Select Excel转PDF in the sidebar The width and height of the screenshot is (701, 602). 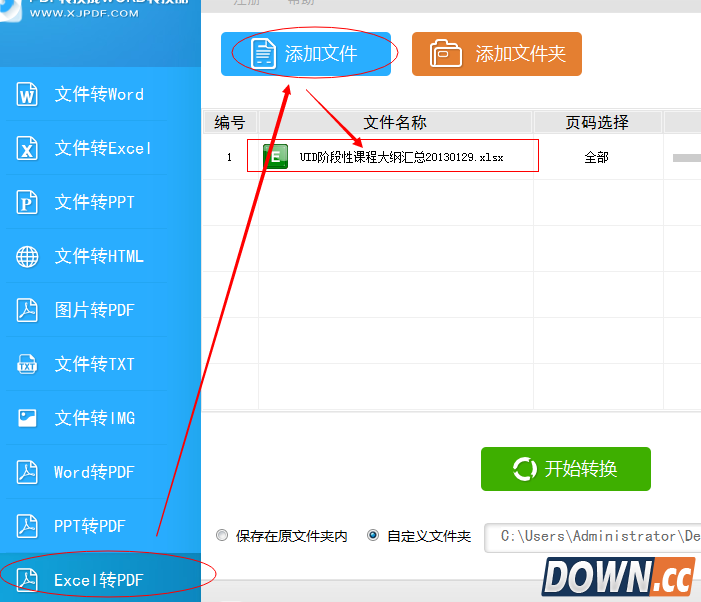(101, 577)
